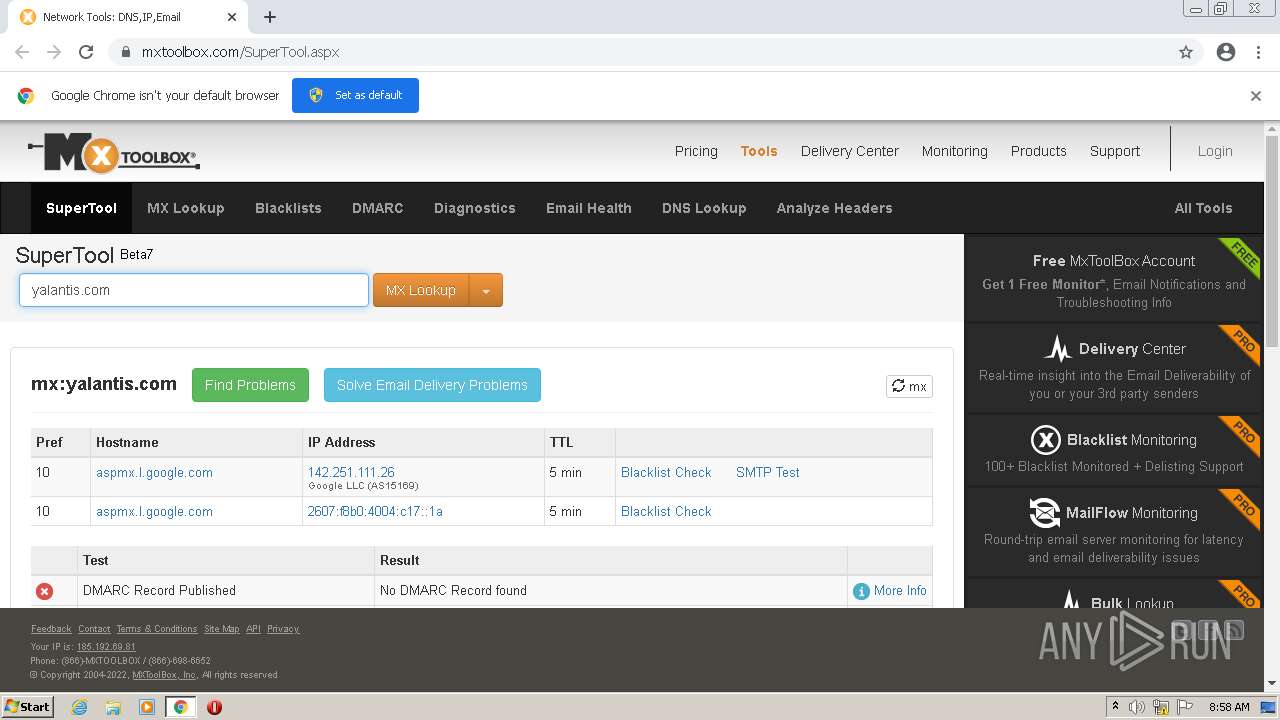This screenshot has width=1280, height=720.
Task: Bookmark this page with the star icon
Action: click(x=1186, y=52)
